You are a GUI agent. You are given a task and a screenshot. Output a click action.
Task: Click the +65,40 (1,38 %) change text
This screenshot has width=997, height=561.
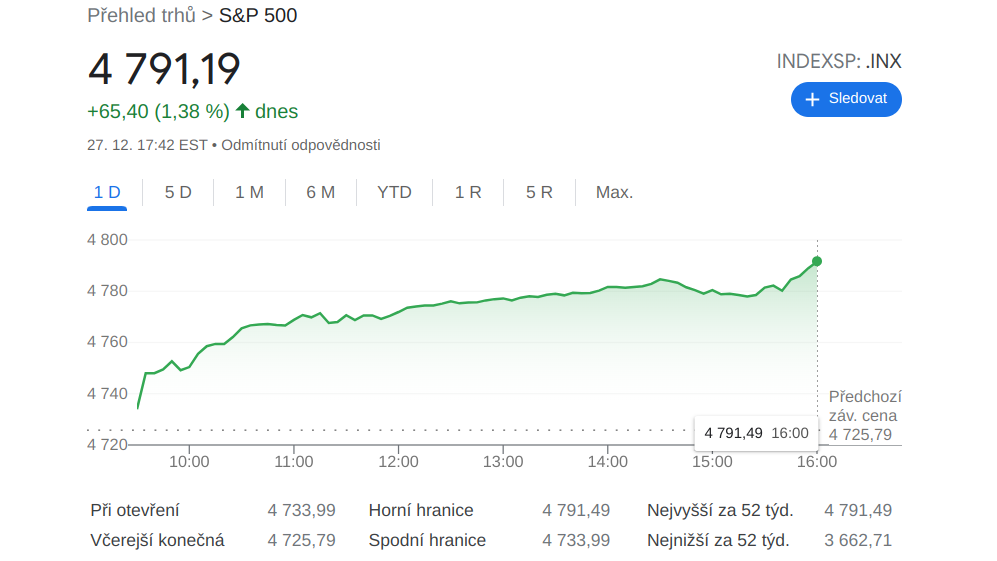158,111
